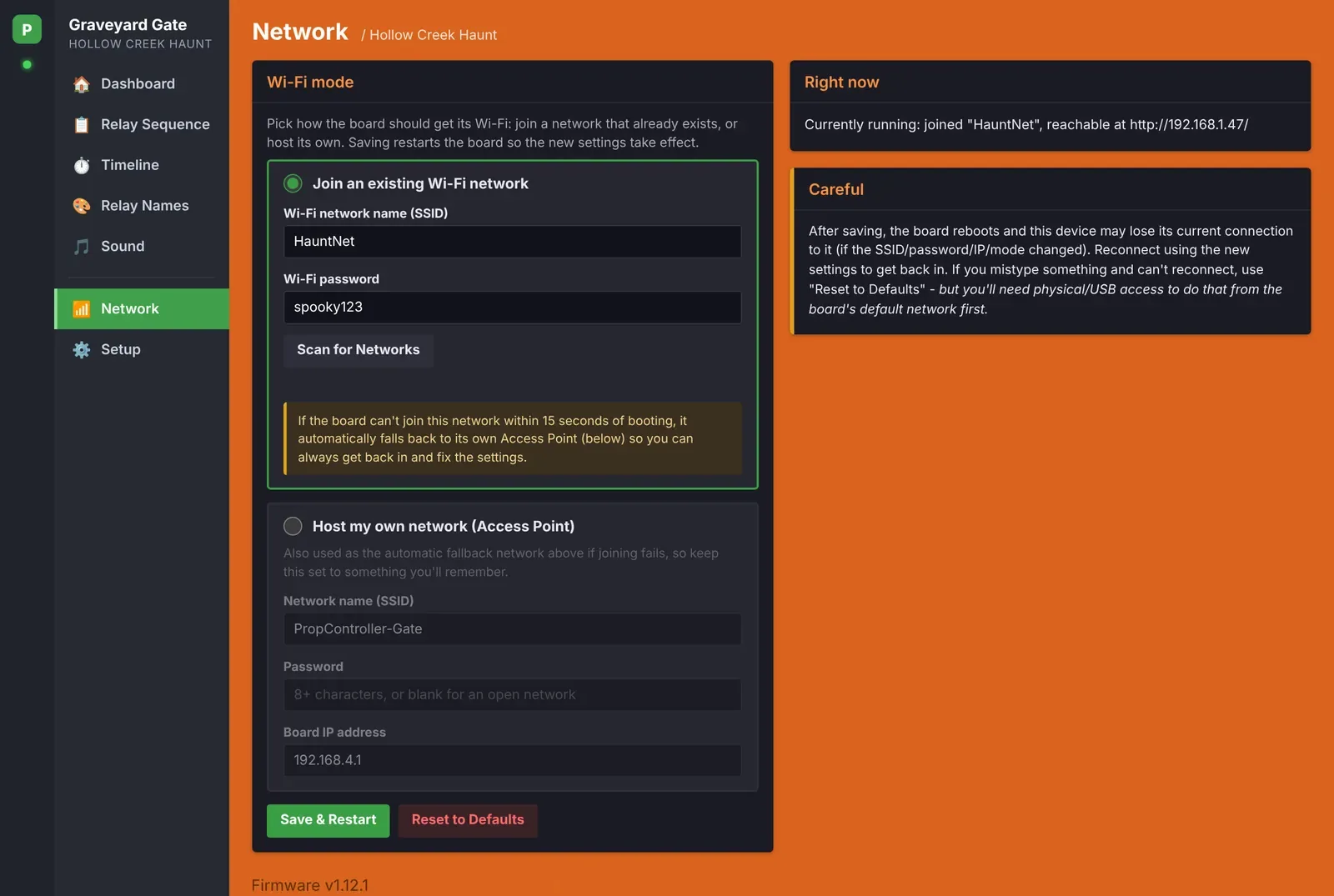Navigate to Relay Names
The width and height of the screenshot is (1334, 896).
click(142, 206)
